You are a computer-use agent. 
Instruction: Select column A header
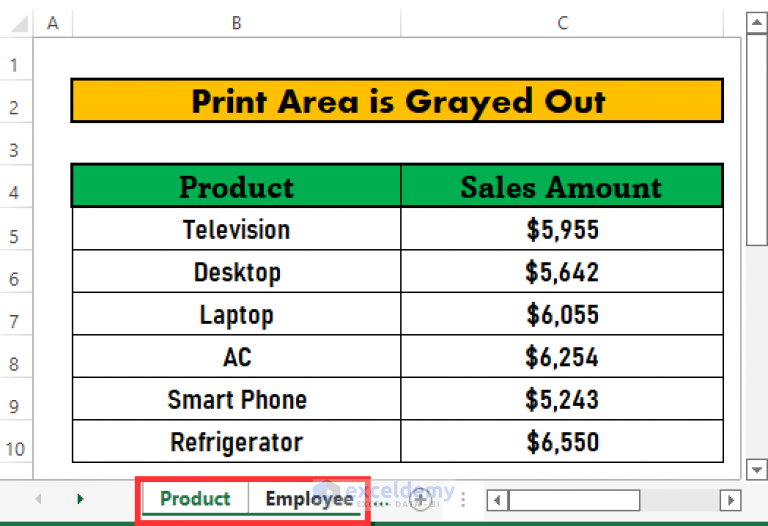(x=53, y=23)
